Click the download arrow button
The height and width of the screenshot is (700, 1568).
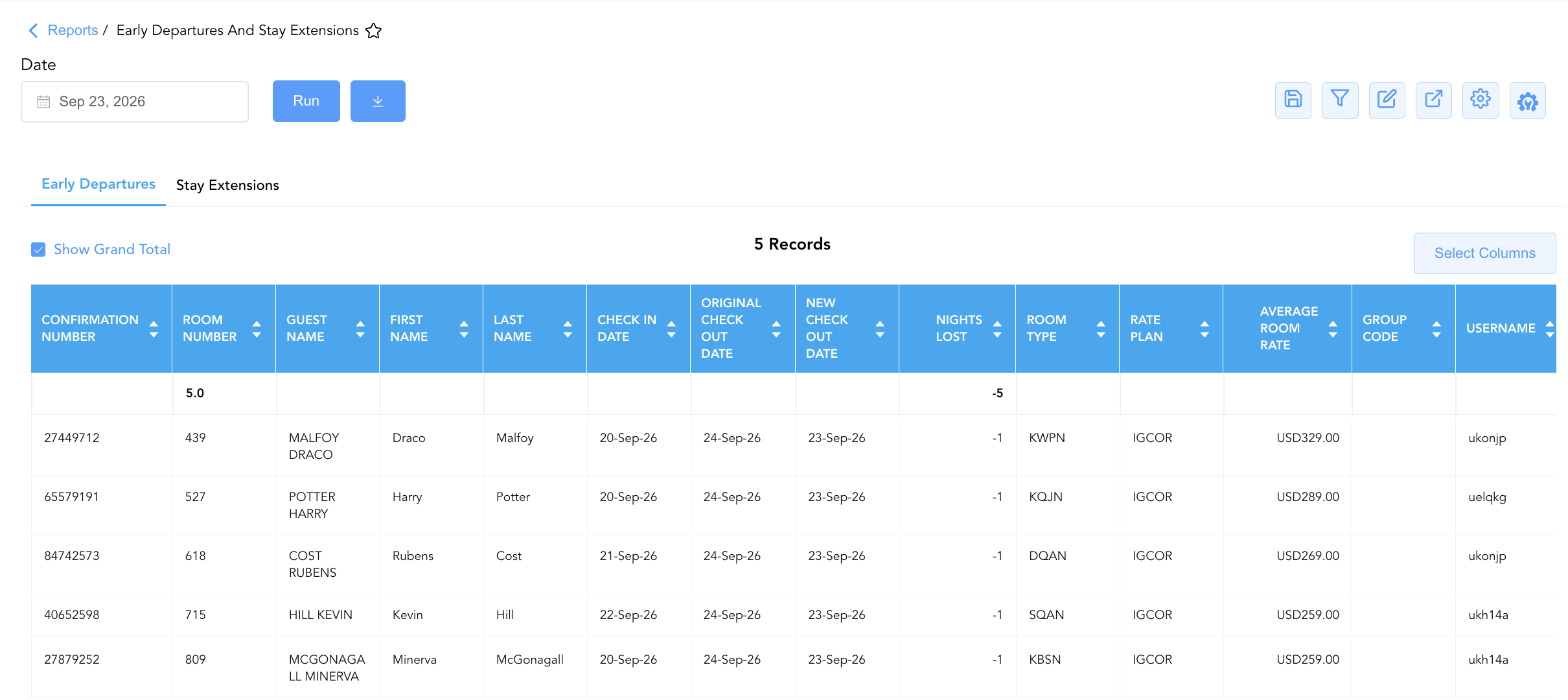coord(378,101)
